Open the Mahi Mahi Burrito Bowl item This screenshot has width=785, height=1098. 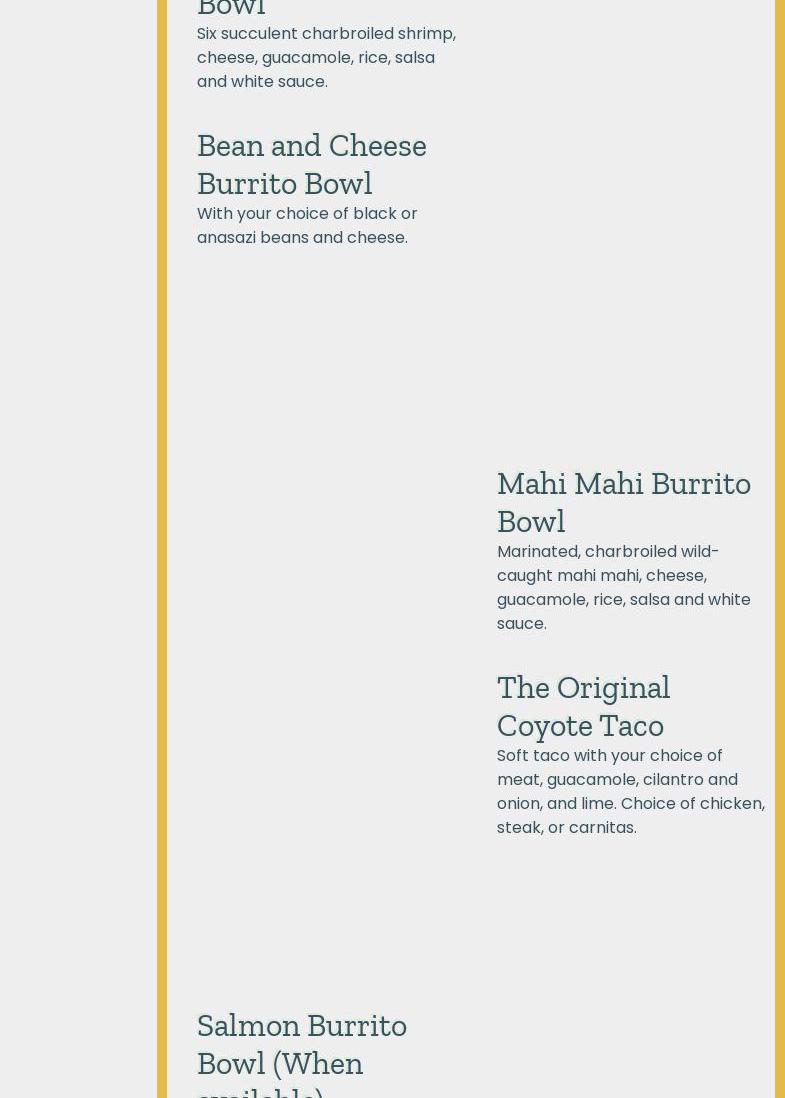click(x=623, y=502)
